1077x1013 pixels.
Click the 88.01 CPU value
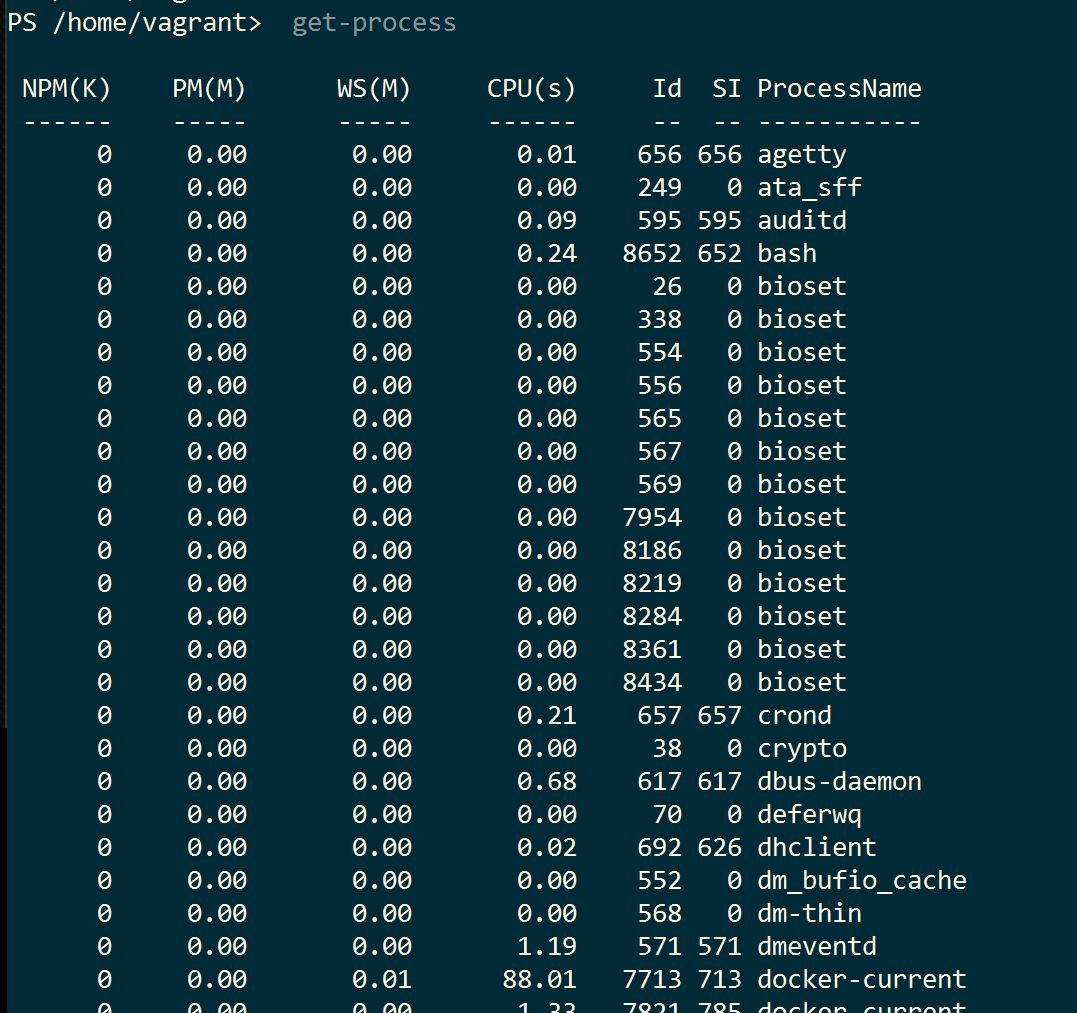[539, 980]
